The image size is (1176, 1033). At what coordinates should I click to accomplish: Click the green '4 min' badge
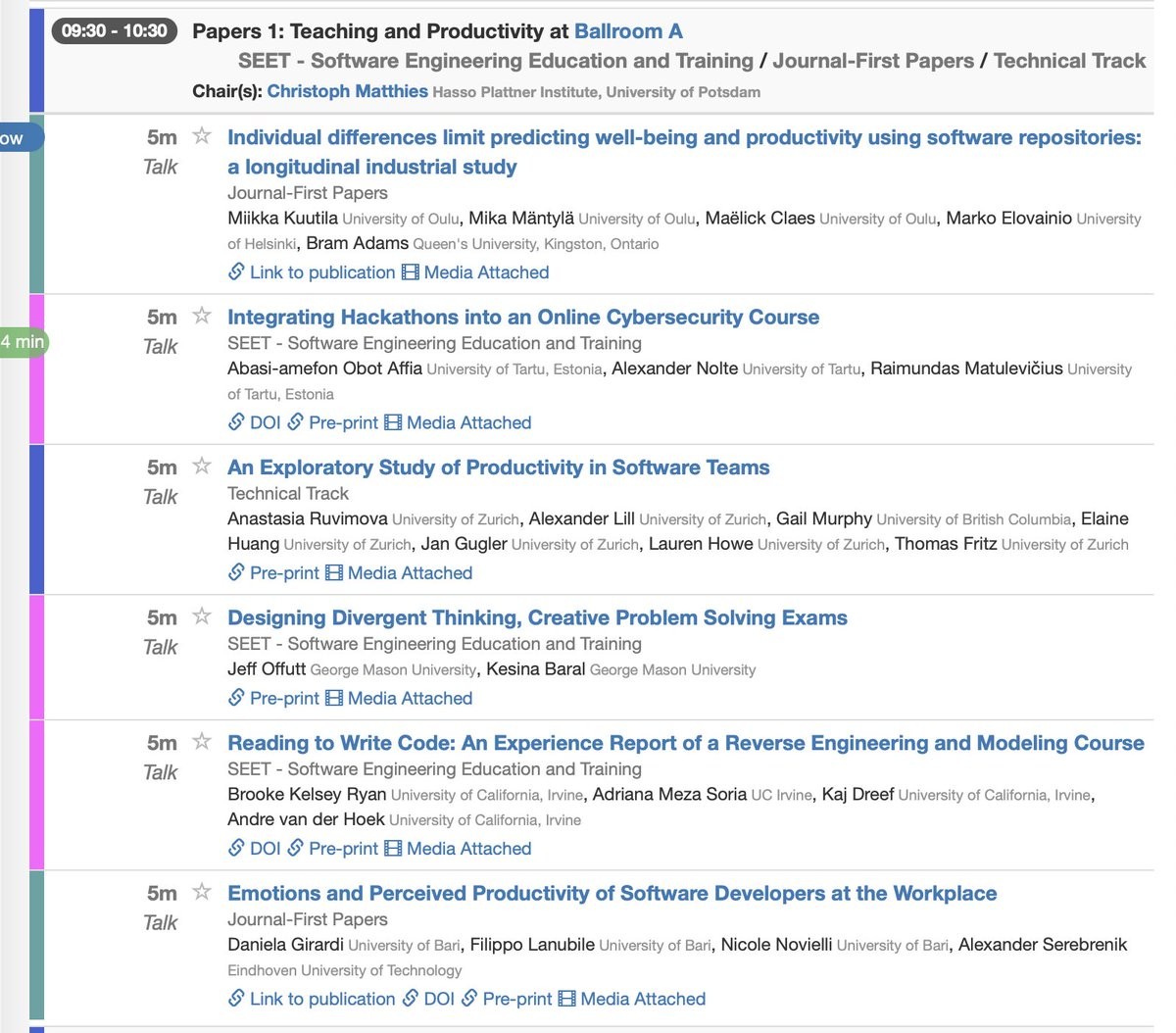[x=23, y=342]
